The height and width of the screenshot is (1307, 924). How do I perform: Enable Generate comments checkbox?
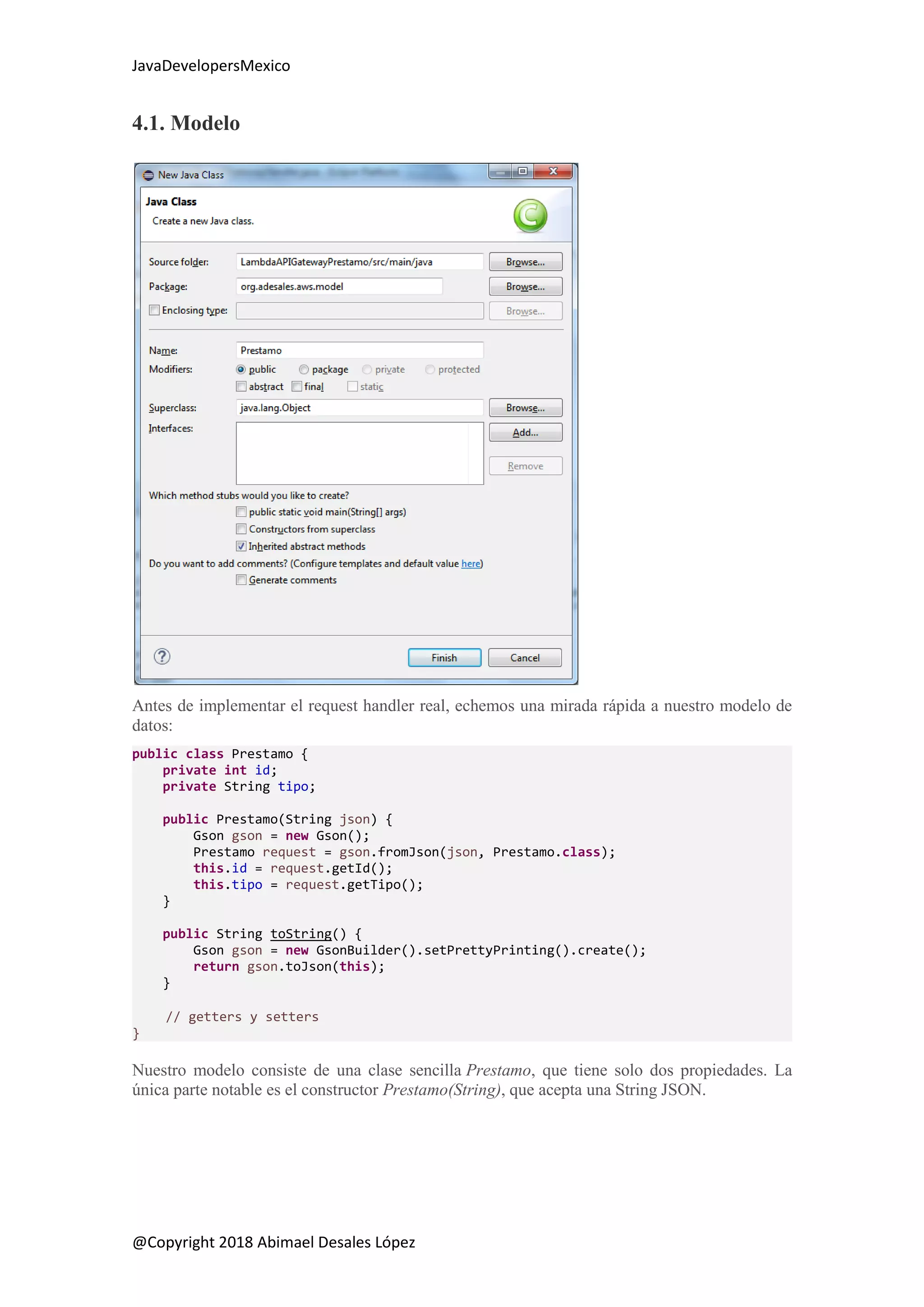coord(241,580)
